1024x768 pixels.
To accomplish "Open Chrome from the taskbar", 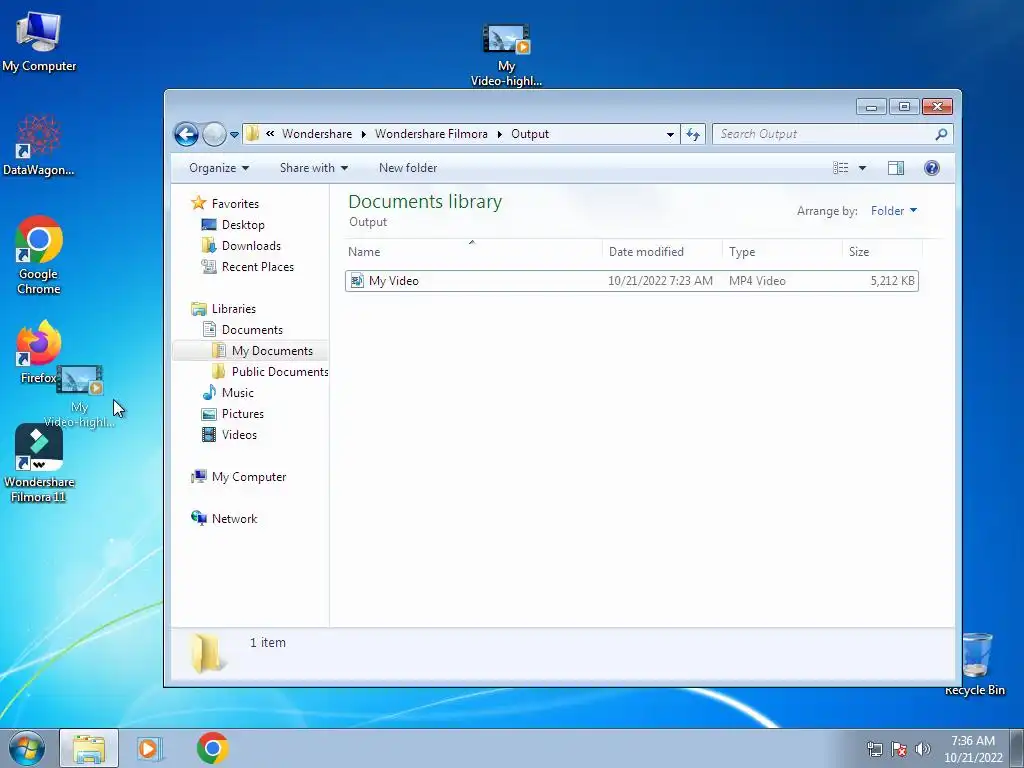I will tap(212, 748).
